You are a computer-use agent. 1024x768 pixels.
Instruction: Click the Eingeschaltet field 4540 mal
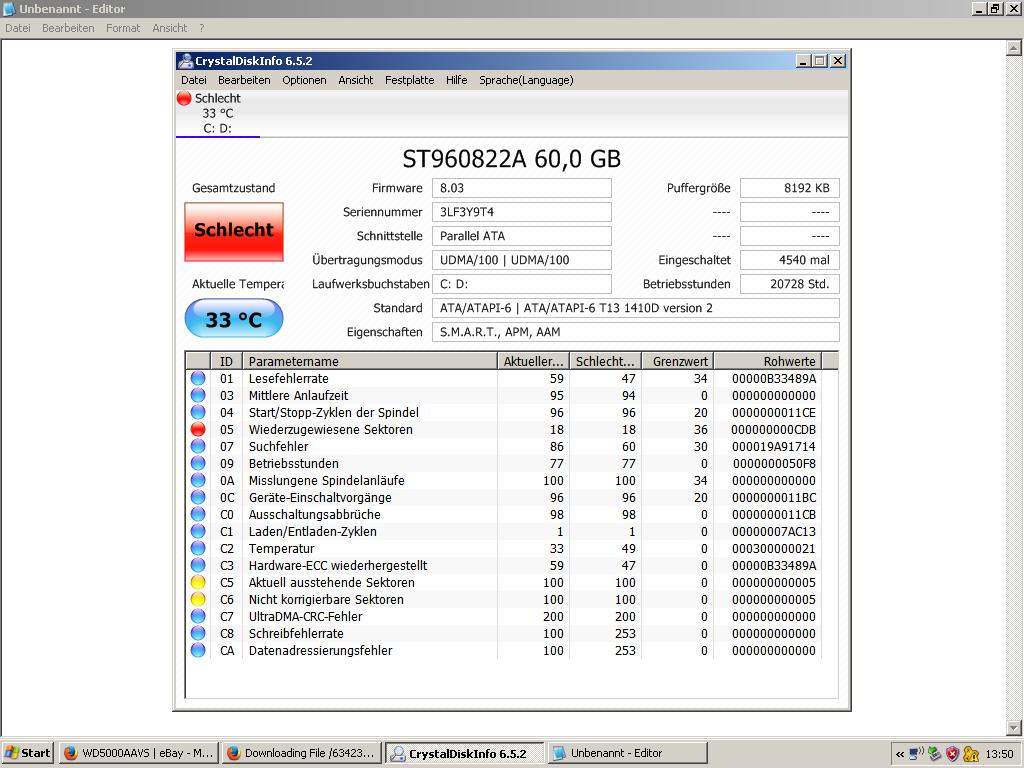tap(790, 260)
